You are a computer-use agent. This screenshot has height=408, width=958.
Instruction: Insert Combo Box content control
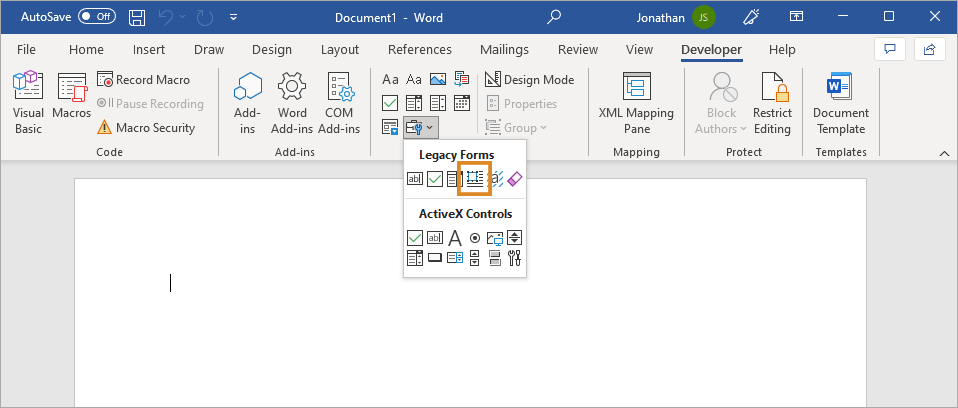[414, 103]
